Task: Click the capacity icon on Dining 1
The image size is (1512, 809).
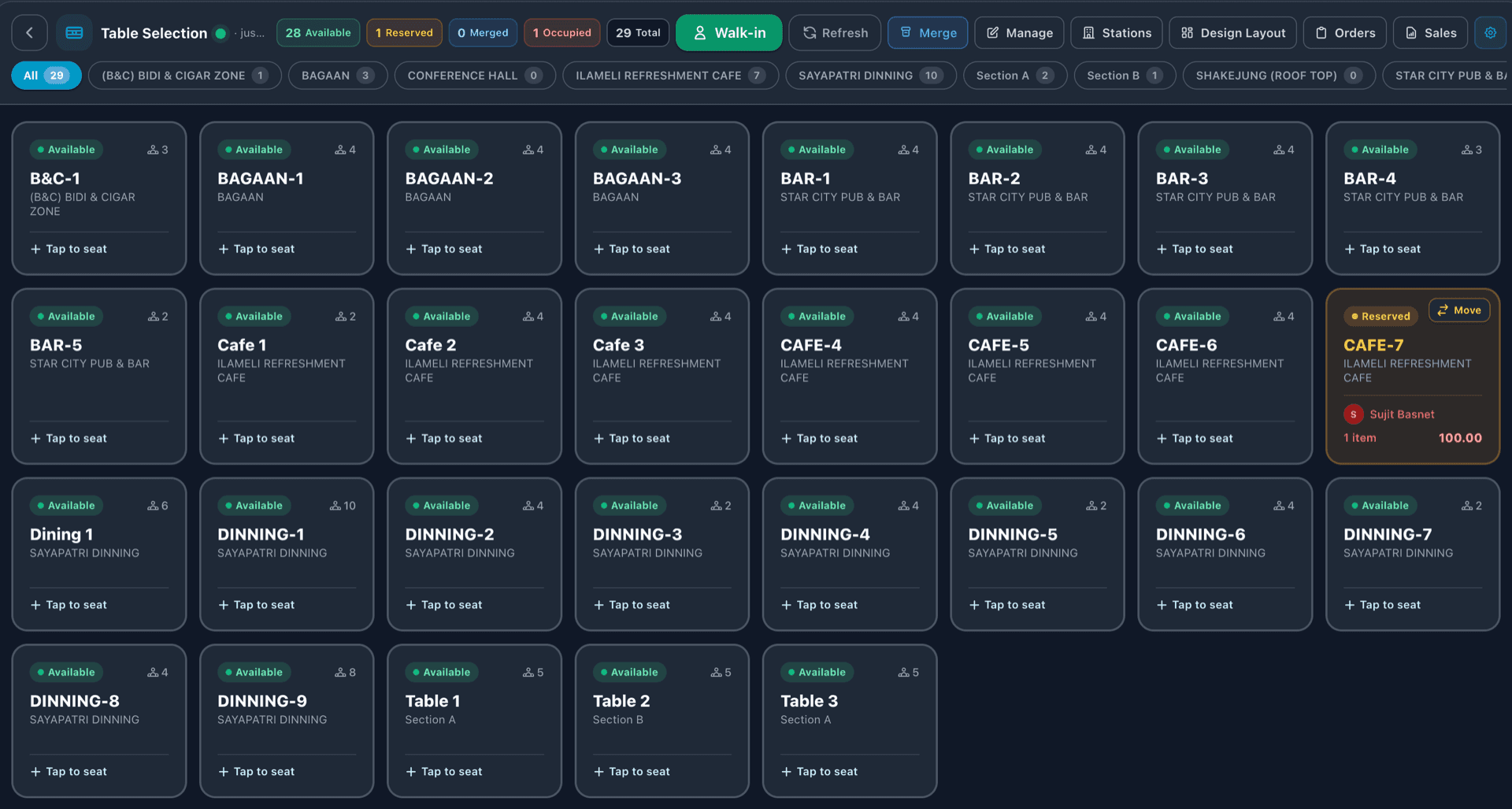Action: [x=153, y=506]
